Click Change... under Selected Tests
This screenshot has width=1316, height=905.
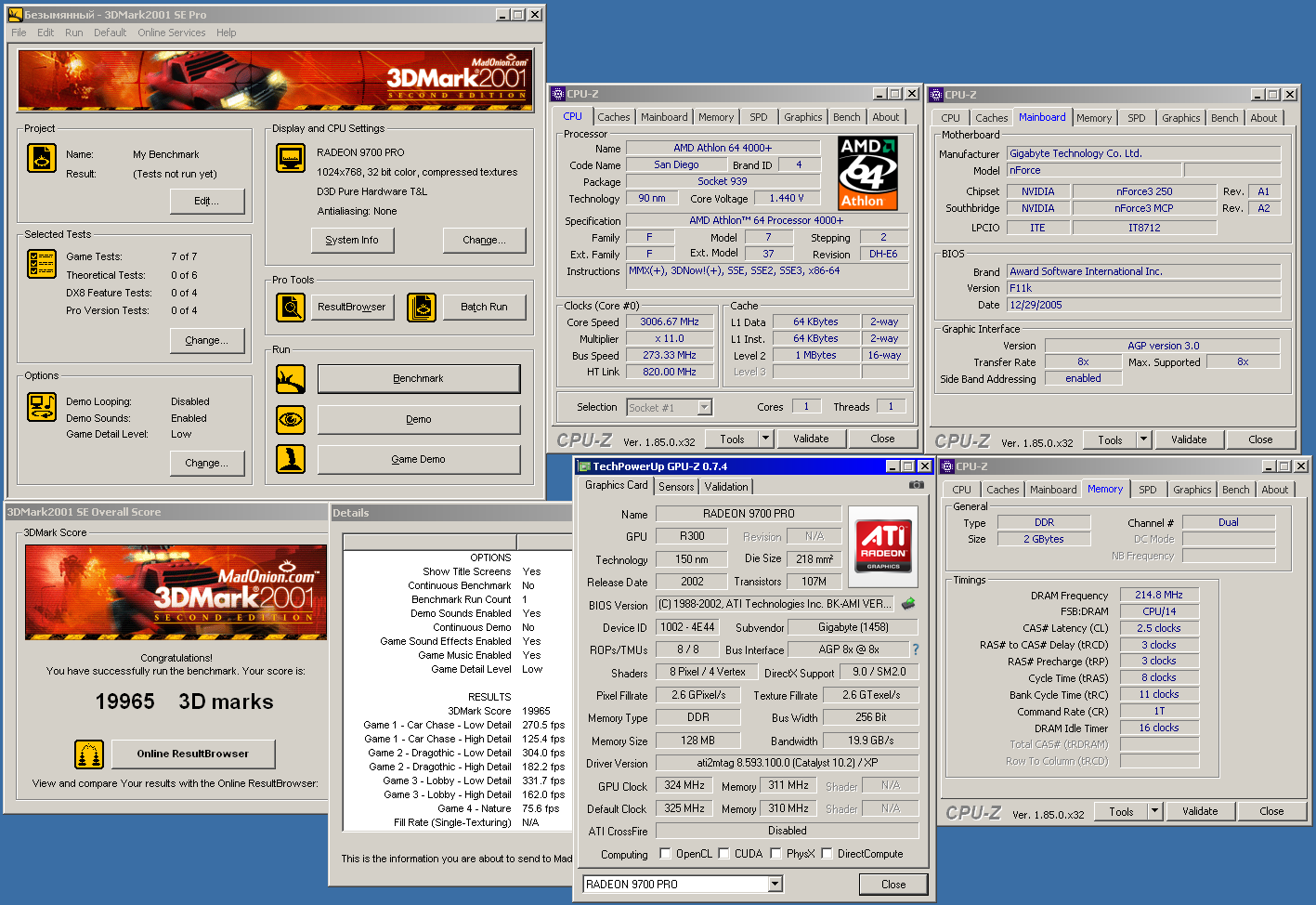(207, 340)
